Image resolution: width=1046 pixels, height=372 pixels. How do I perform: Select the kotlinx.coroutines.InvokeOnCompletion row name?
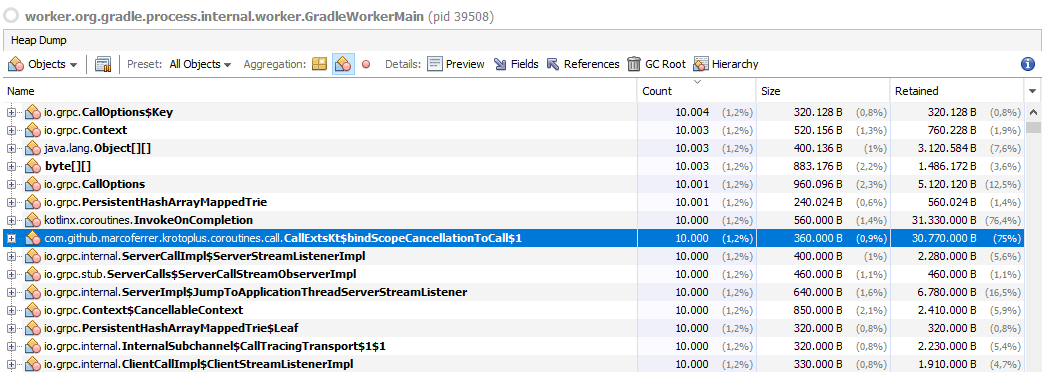[149, 220]
